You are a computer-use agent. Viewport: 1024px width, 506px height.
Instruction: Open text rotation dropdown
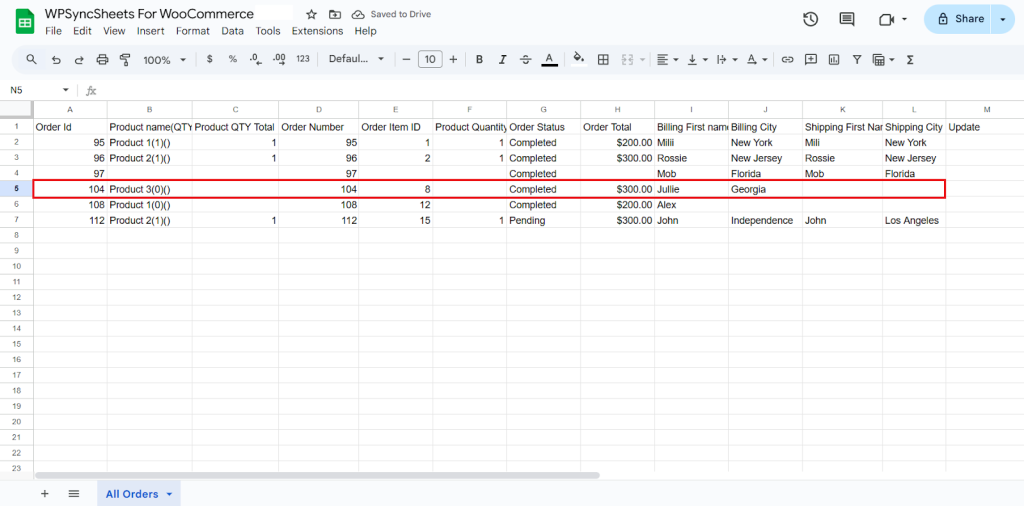click(757, 59)
